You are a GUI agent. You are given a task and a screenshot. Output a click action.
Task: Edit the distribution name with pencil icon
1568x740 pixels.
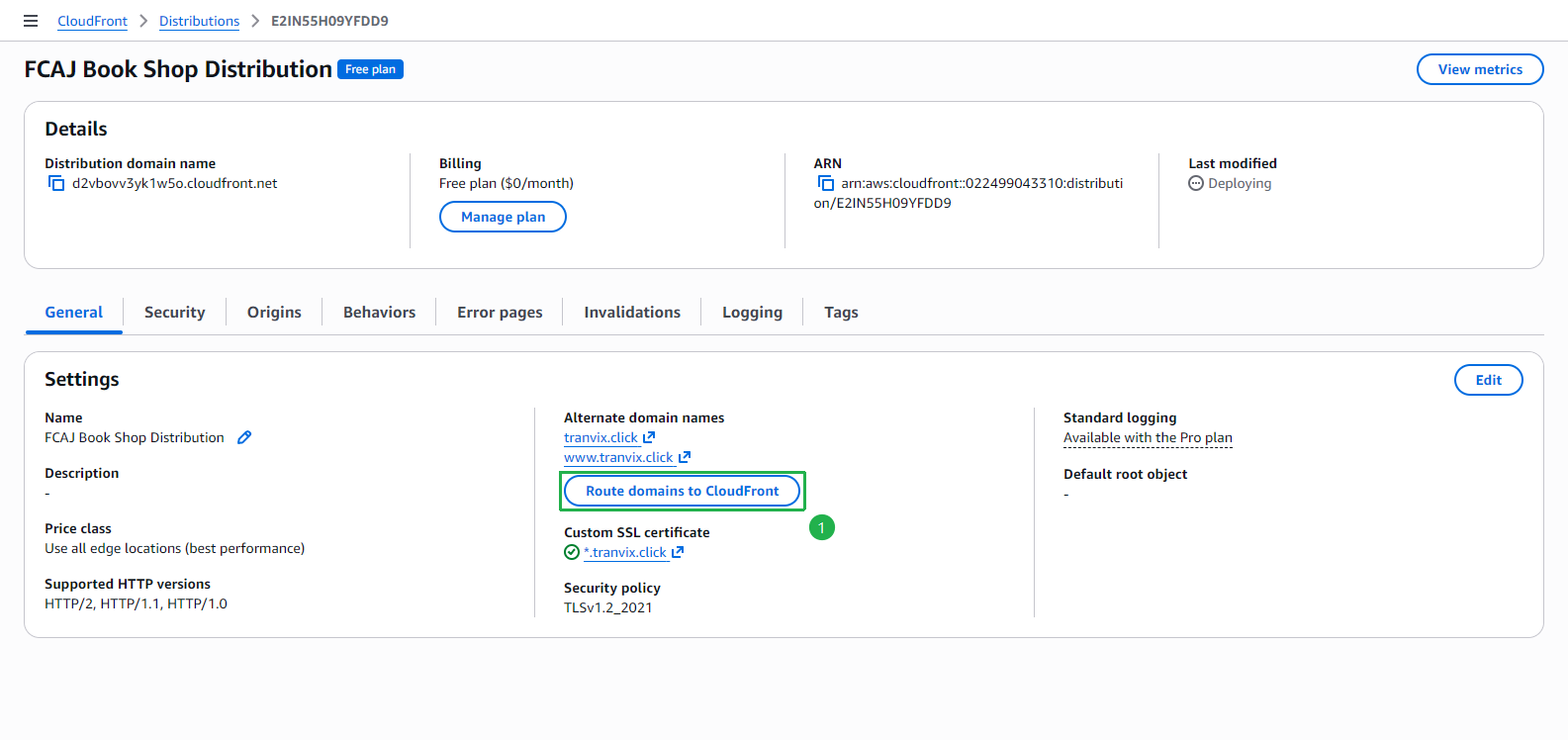244,437
